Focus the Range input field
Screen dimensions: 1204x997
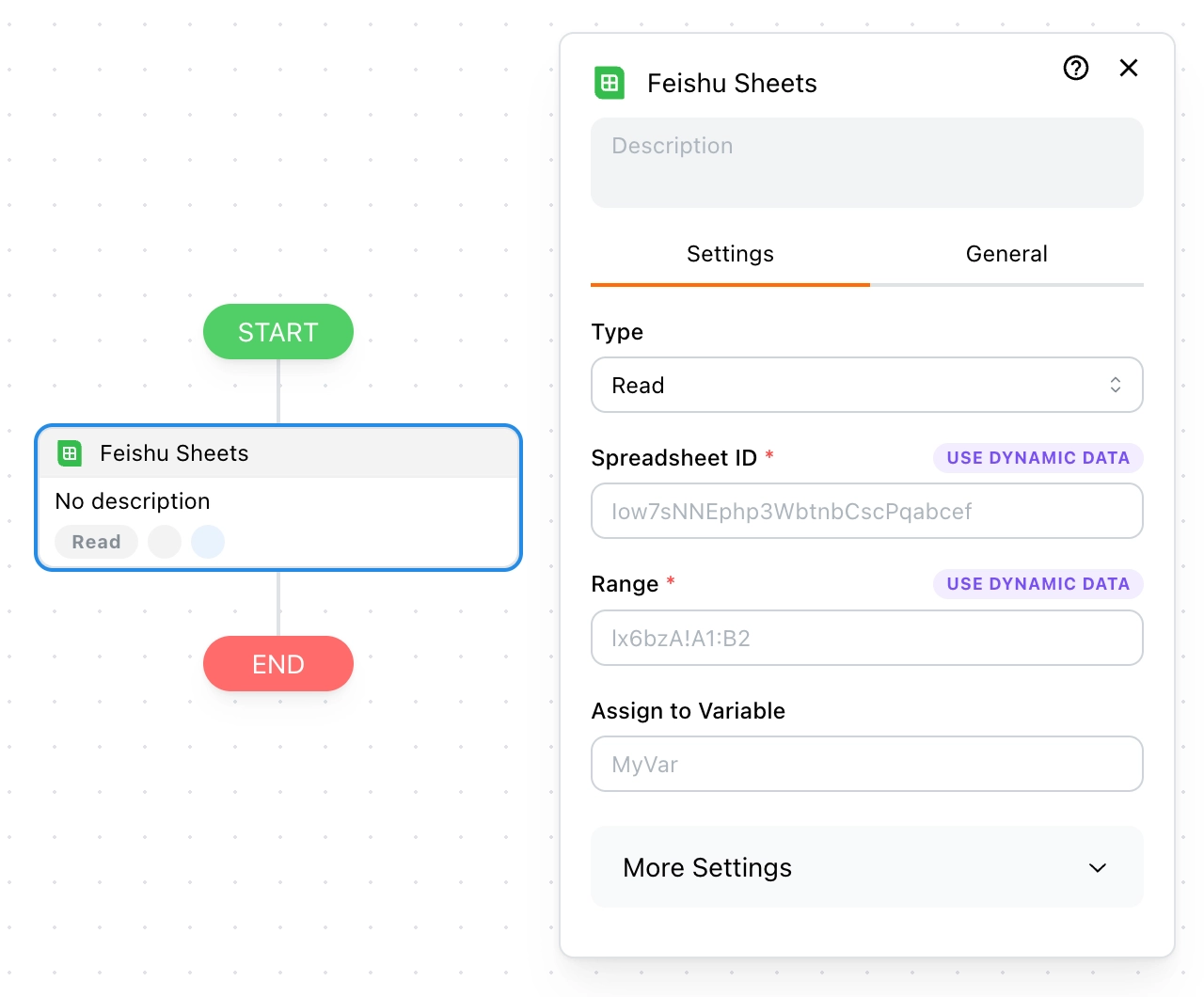(867, 638)
